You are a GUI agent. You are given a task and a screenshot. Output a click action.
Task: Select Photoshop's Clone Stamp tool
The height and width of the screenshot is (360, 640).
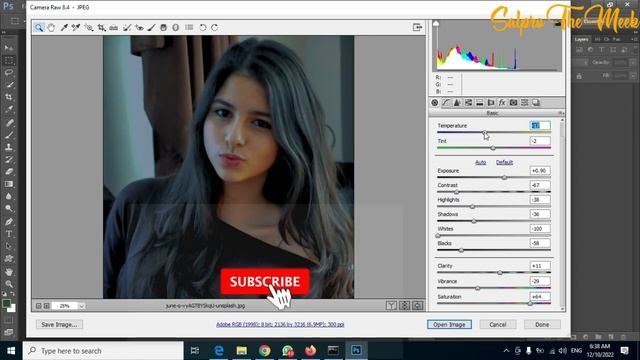pos(9,147)
